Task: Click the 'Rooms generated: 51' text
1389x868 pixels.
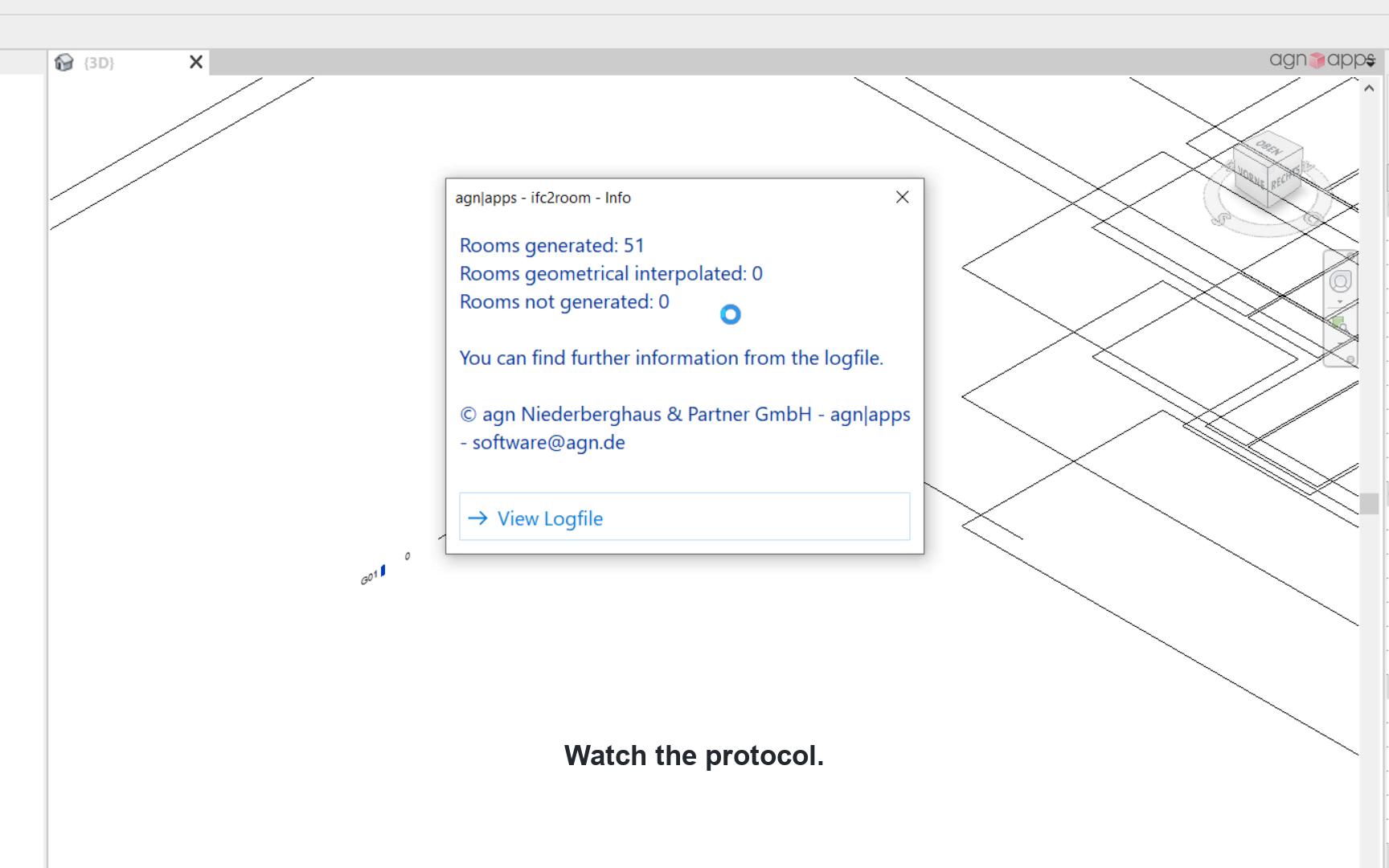Action: click(x=551, y=245)
